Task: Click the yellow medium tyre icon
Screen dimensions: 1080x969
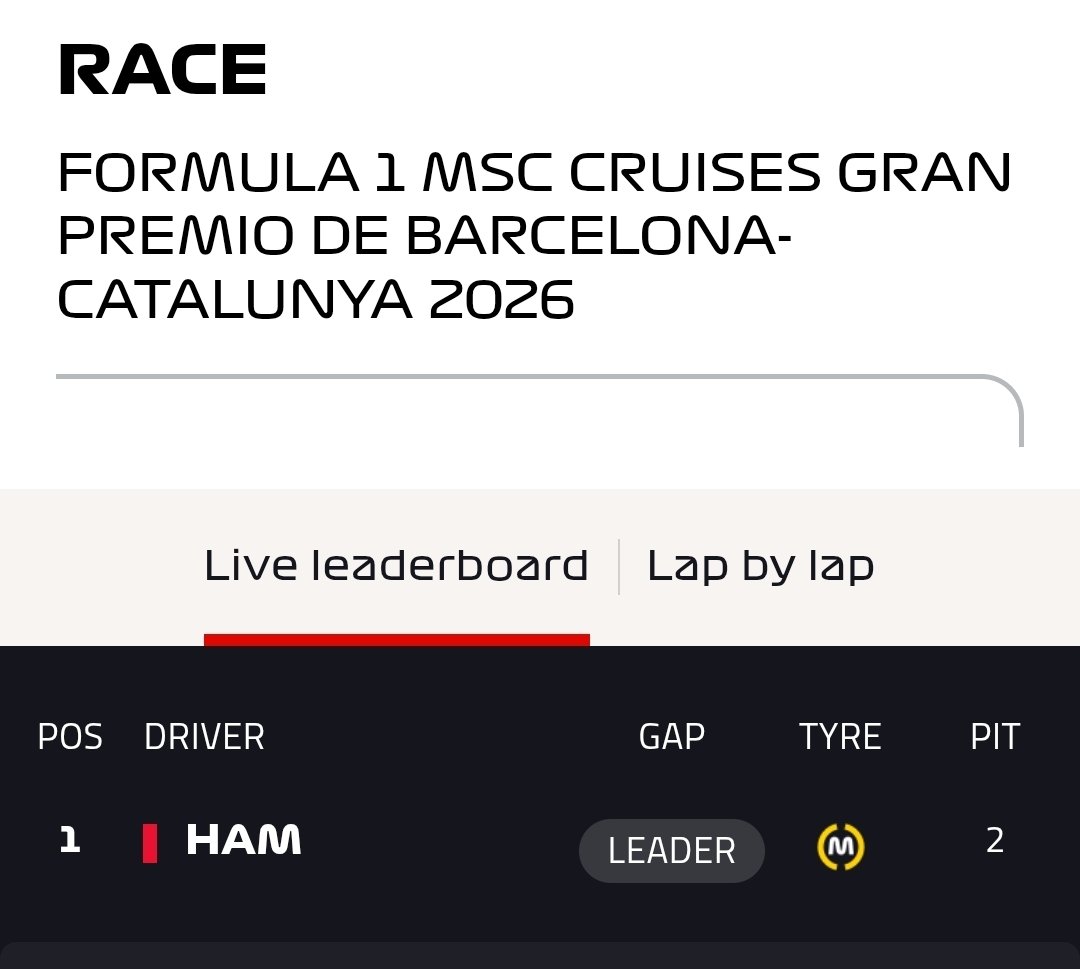Action: (840, 846)
